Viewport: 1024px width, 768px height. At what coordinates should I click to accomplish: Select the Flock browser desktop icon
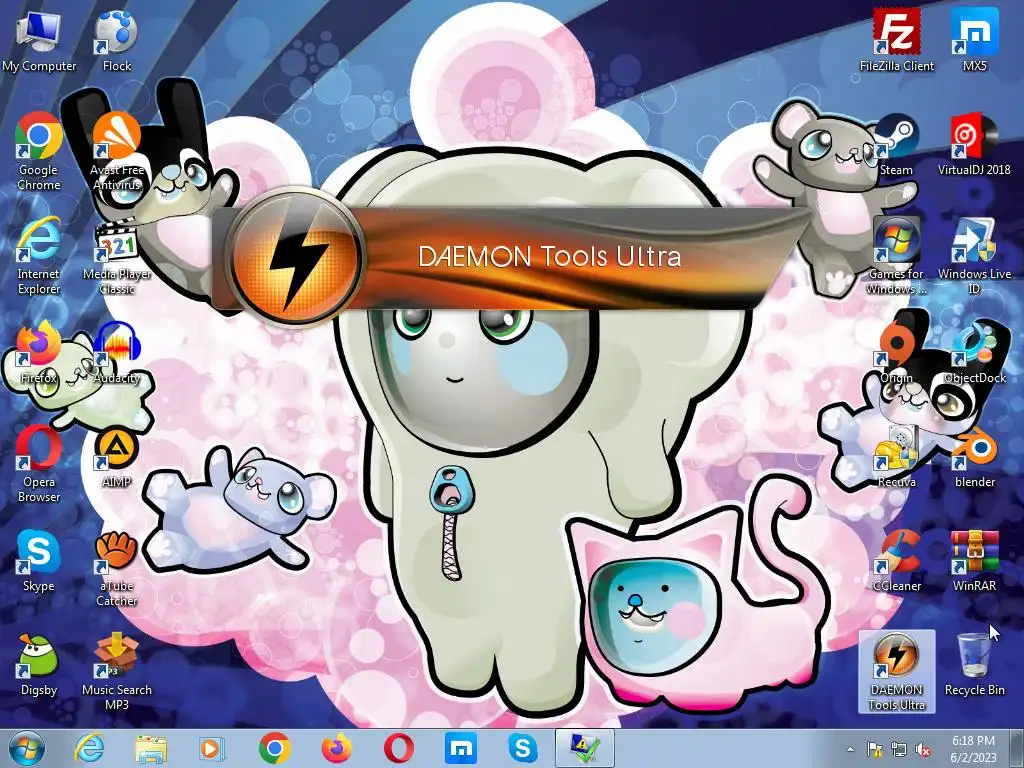tap(116, 41)
